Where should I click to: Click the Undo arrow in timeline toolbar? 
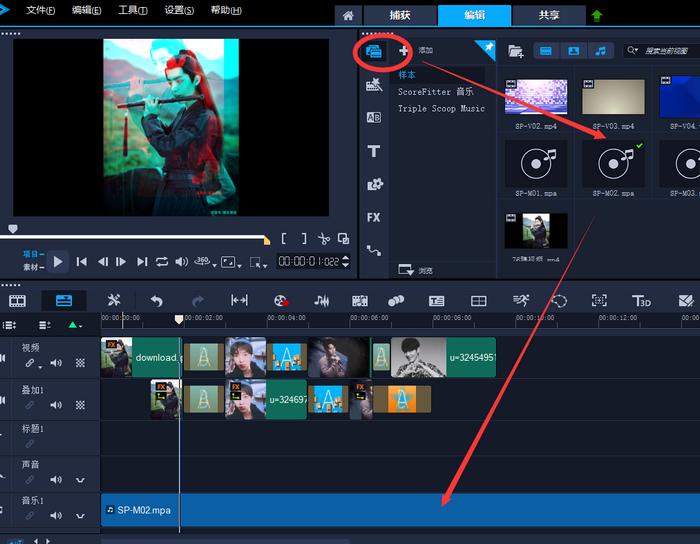(156, 300)
